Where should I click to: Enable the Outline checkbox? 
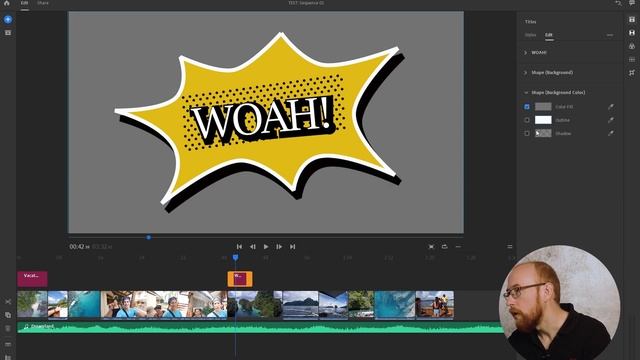coord(527,120)
